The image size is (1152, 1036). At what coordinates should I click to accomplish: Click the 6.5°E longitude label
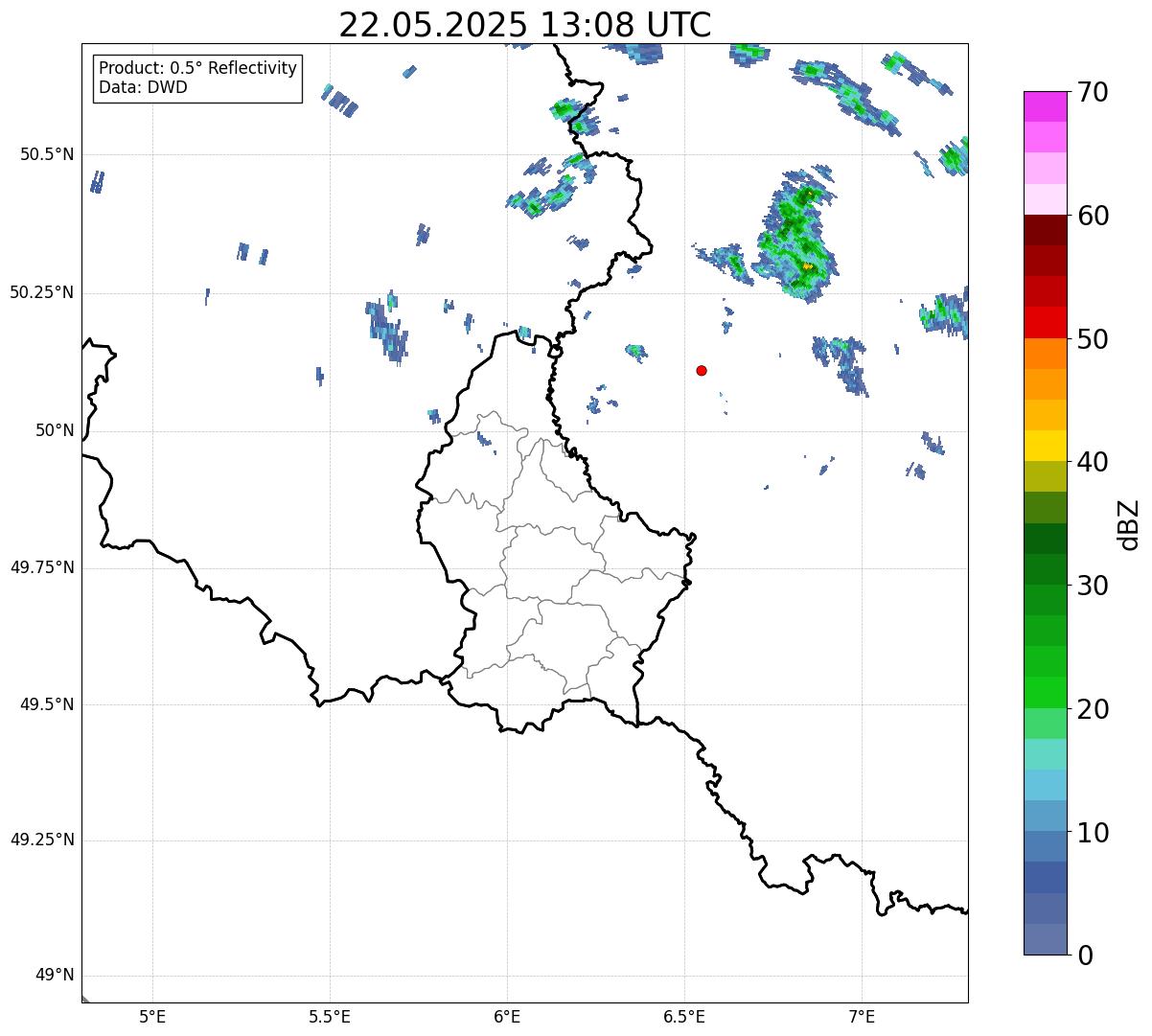[684, 1016]
